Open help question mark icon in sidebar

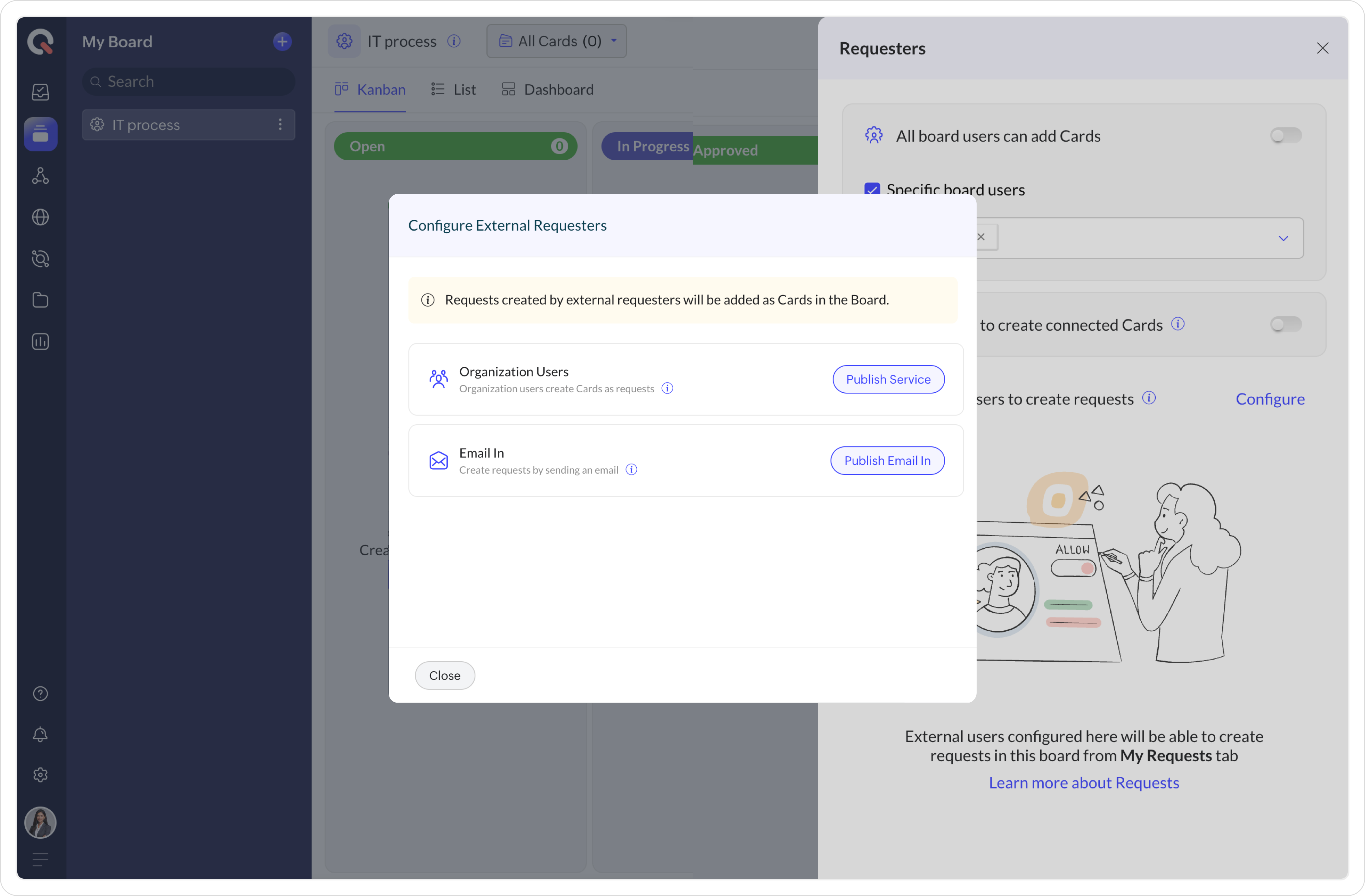pyautogui.click(x=40, y=694)
